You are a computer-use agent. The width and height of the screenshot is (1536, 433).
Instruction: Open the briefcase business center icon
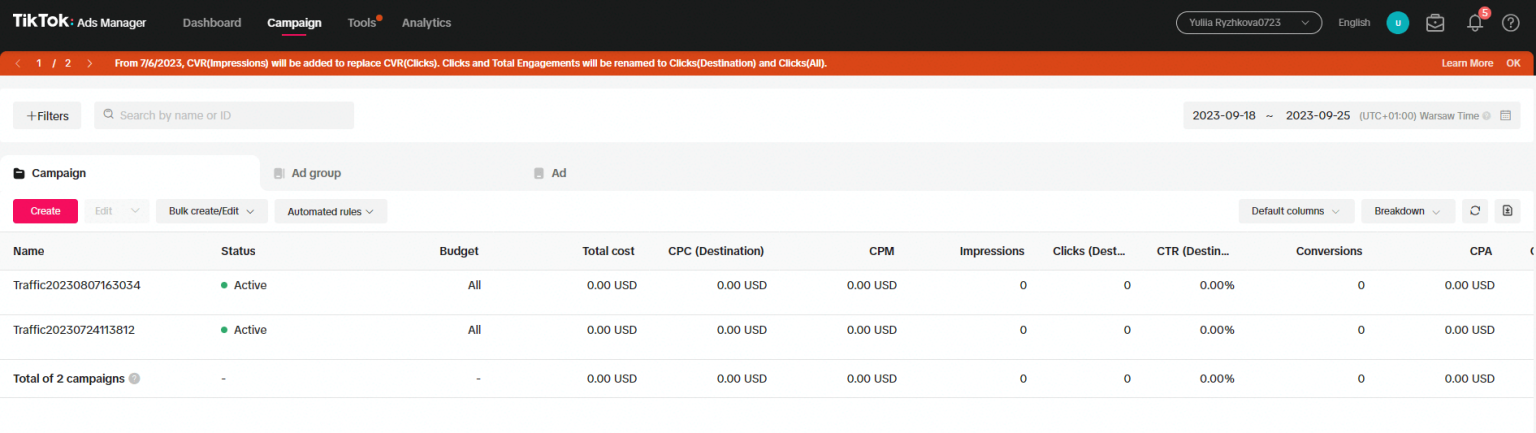1435,23
